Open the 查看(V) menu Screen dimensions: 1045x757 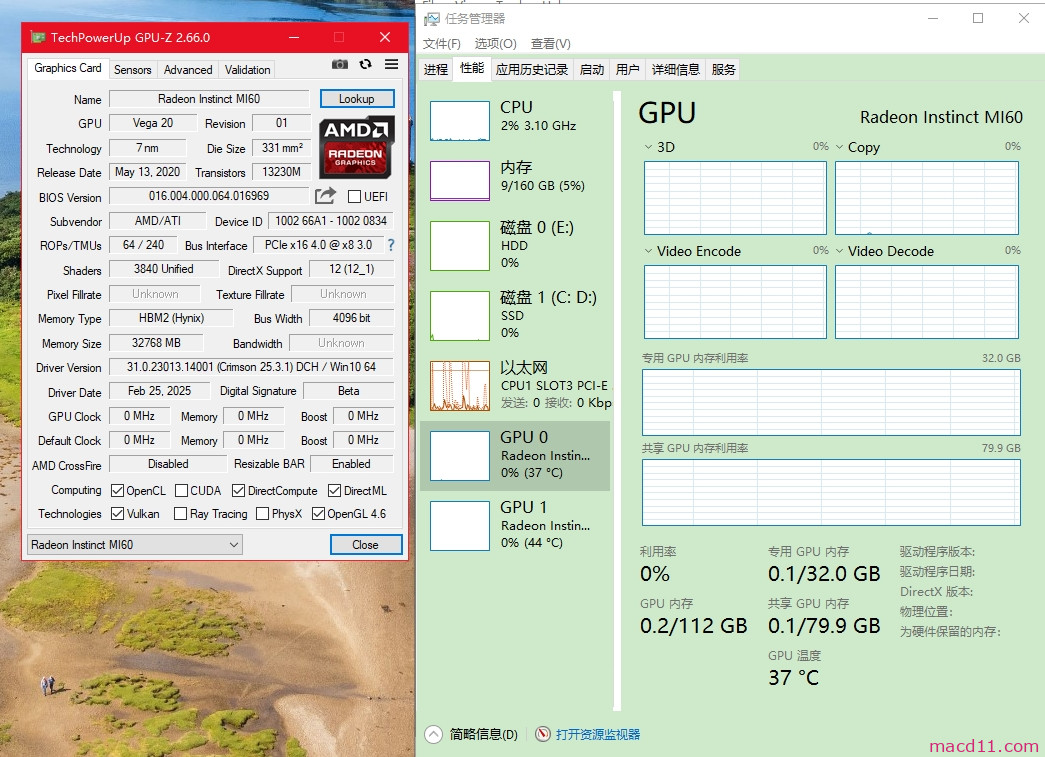point(550,43)
